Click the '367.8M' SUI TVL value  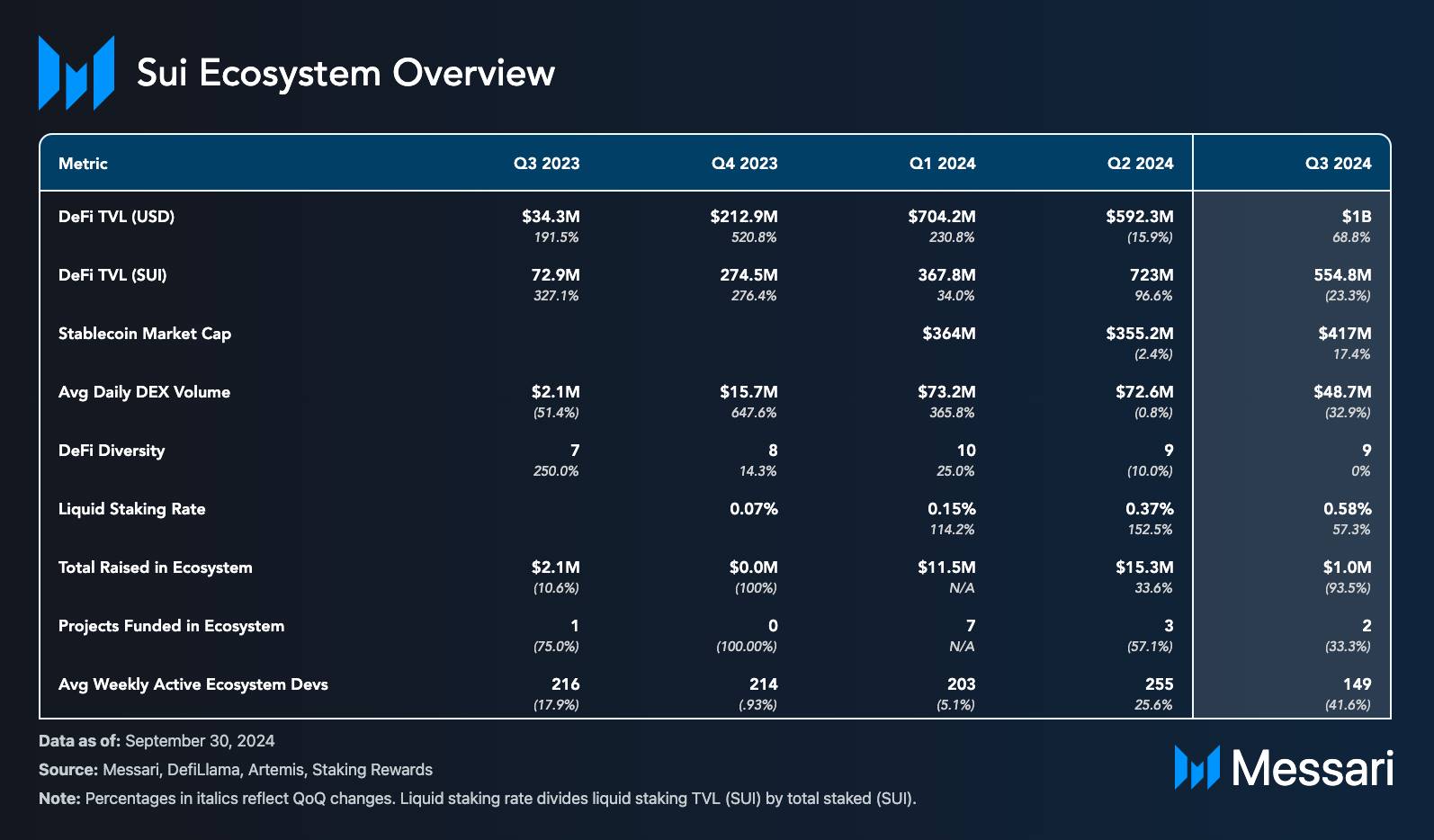point(946,275)
